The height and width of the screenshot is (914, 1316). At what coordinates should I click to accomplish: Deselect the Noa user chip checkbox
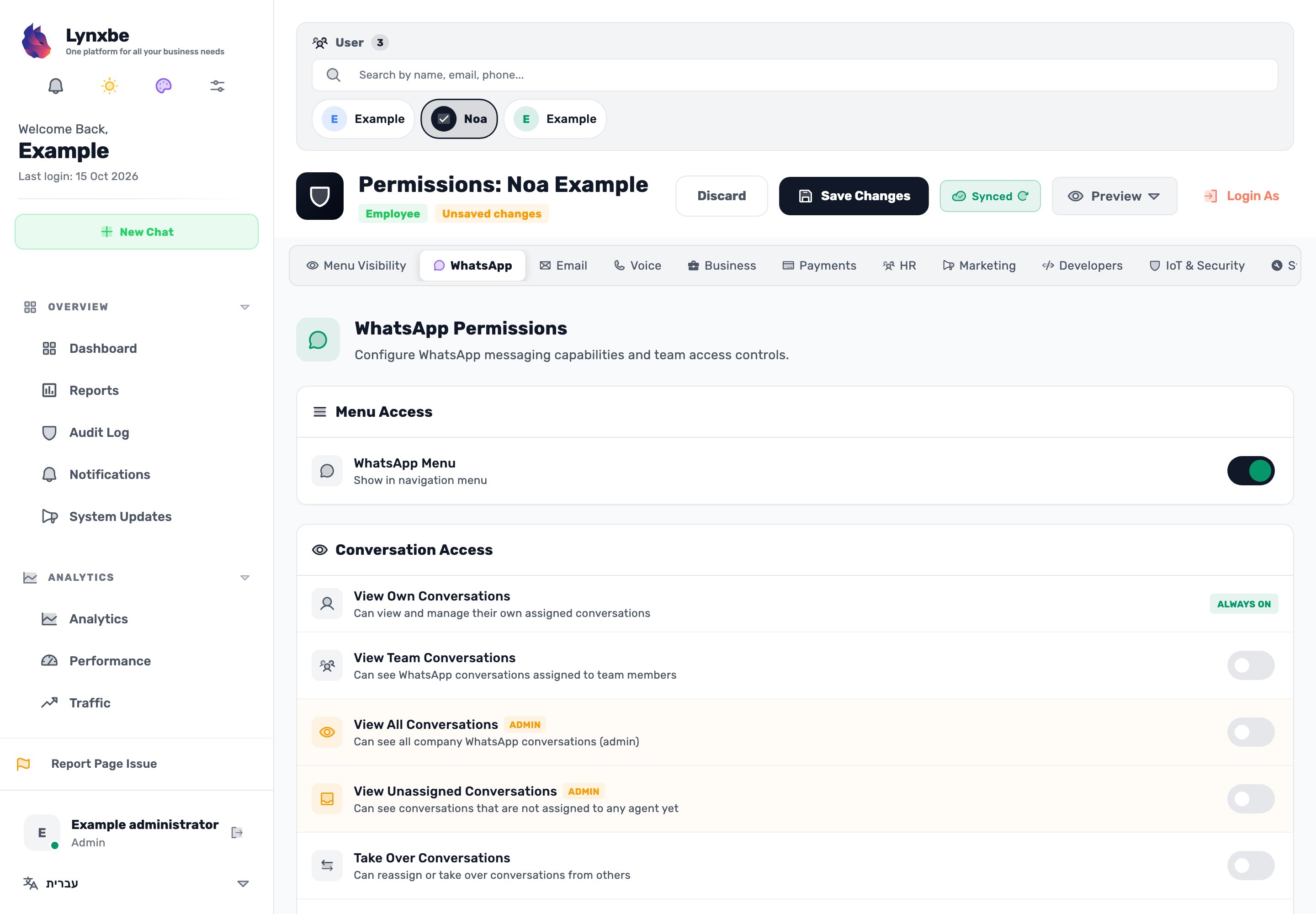(443, 118)
